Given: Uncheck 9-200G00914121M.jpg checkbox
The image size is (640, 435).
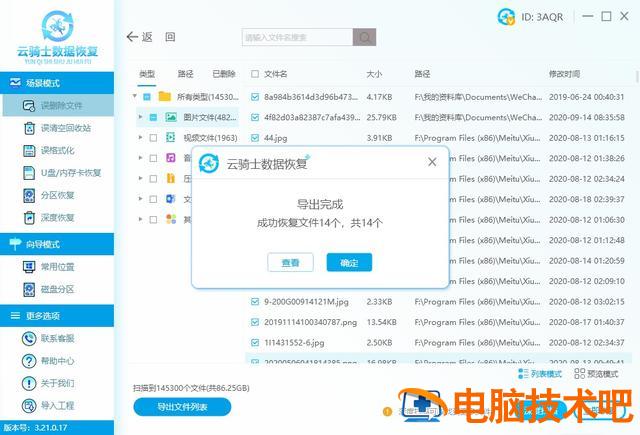Looking at the screenshot, I should [255, 302].
